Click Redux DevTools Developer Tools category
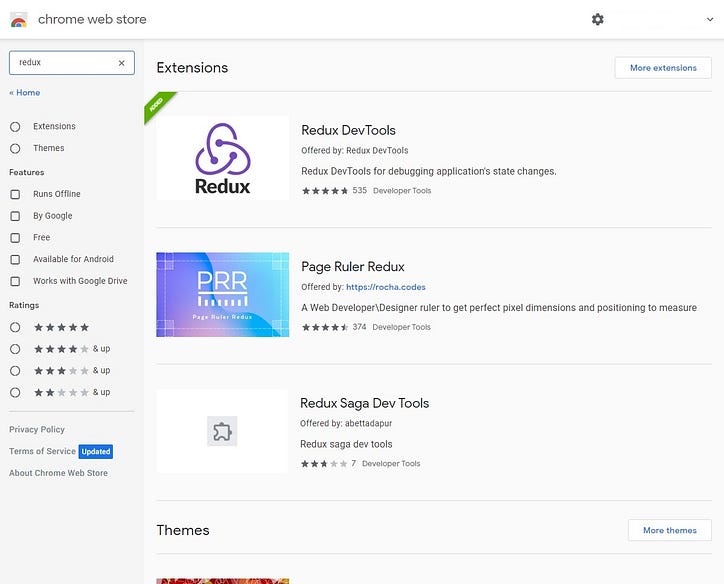This screenshot has width=724, height=584. [402, 191]
